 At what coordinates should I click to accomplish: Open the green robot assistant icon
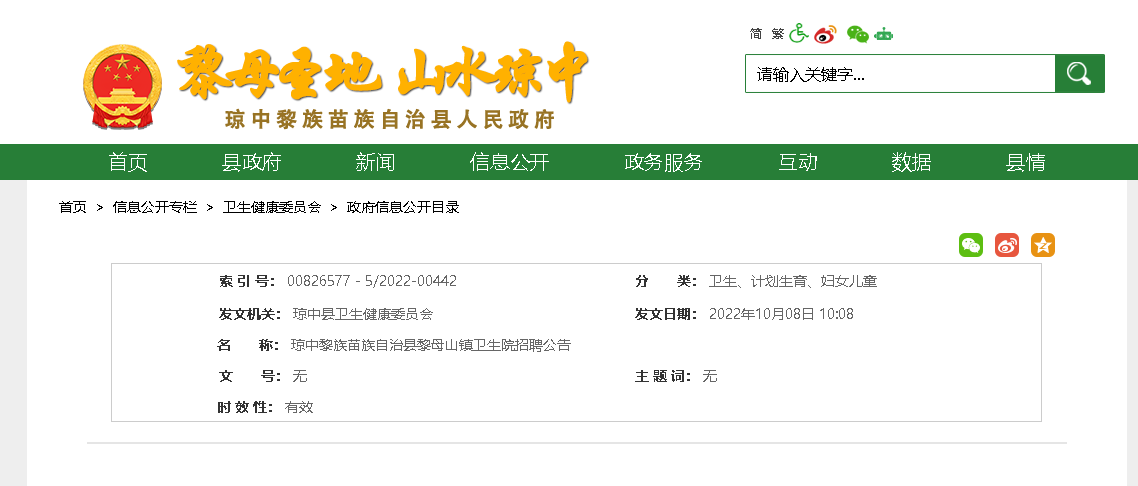click(x=883, y=33)
